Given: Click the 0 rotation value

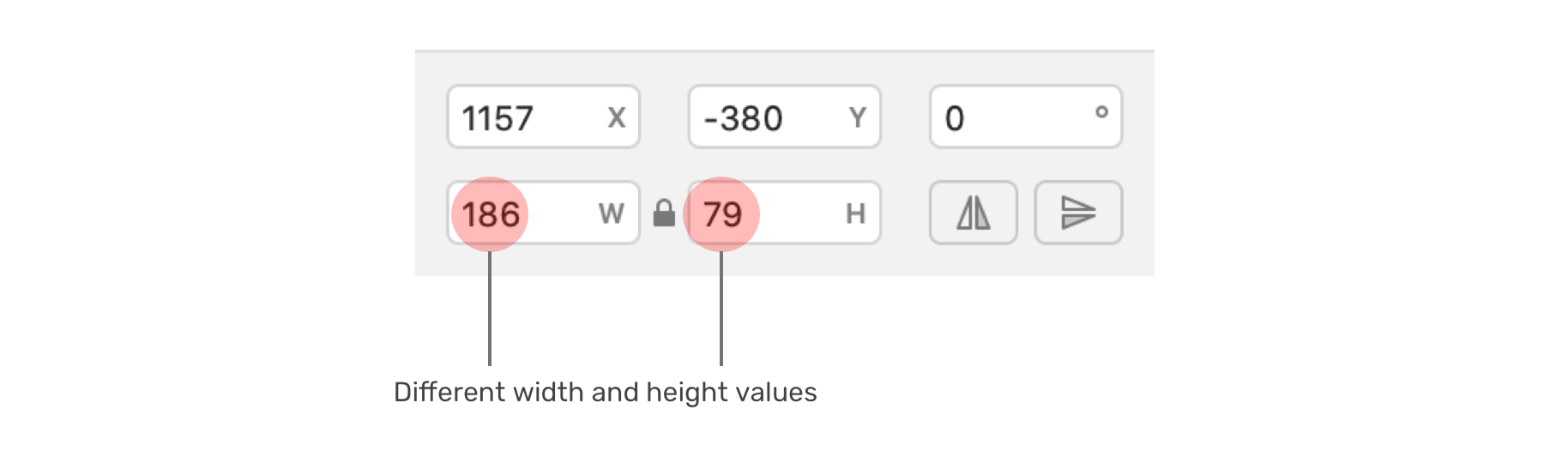Looking at the screenshot, I should point(955,118).
